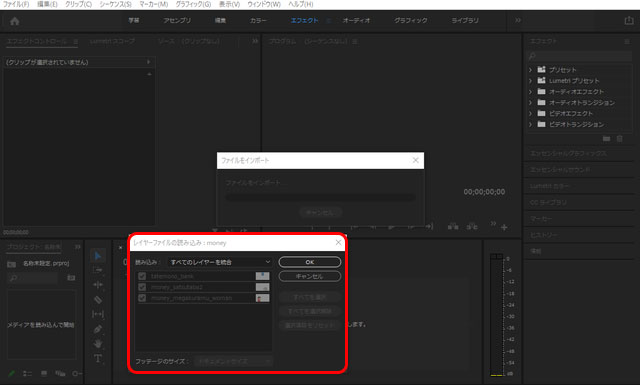Image resolution: width=640 pixels, height=385 pixels.
Task: Toggle the money_satsutaba2 layer checkbox
Action: pos(142,287)
